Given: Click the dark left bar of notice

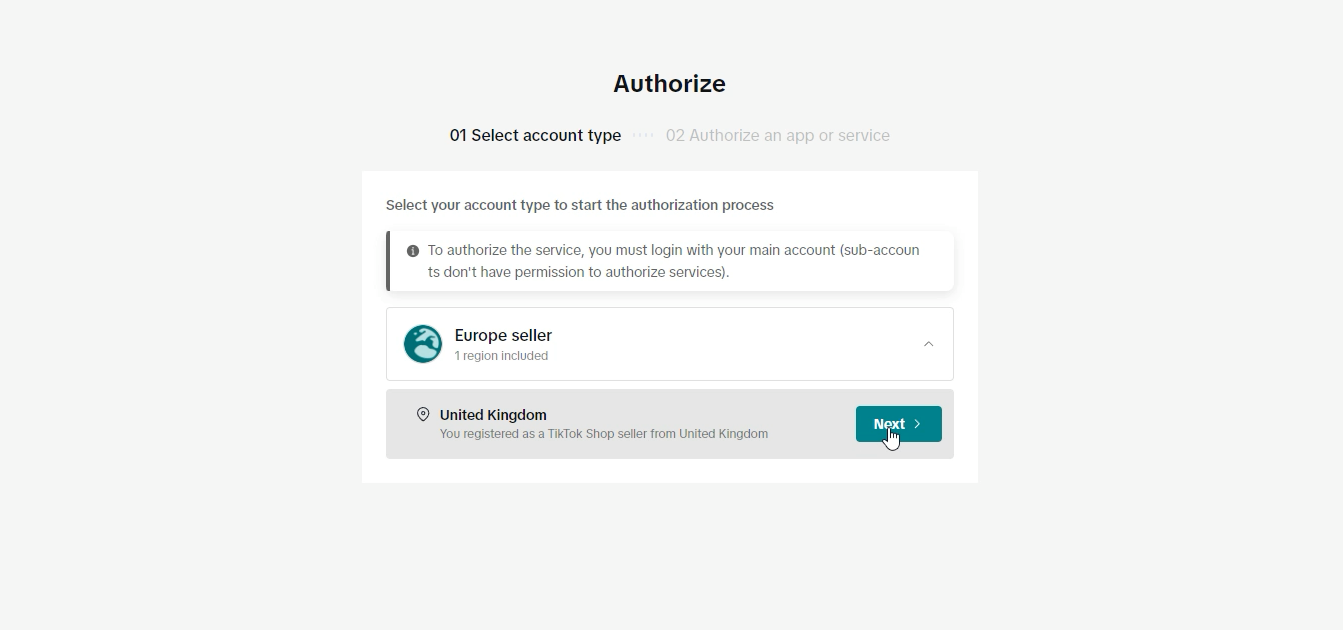Looking at the screenshot, I should pos(388,261).
